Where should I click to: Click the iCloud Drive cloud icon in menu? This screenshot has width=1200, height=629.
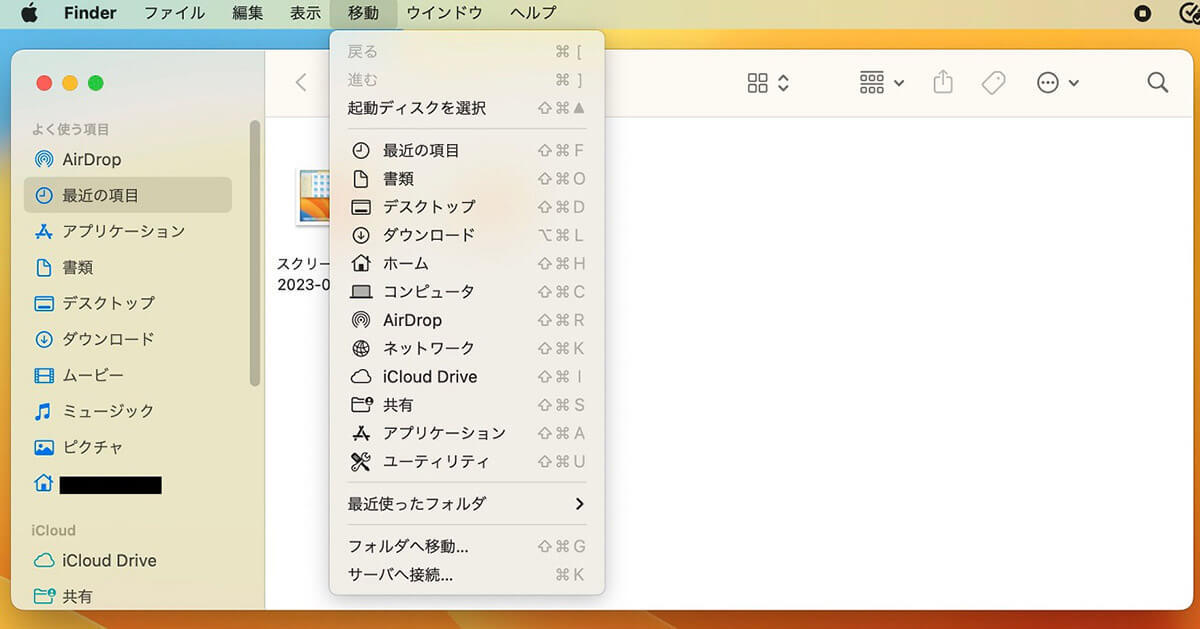pyautogui.click(x=361, y=377)
